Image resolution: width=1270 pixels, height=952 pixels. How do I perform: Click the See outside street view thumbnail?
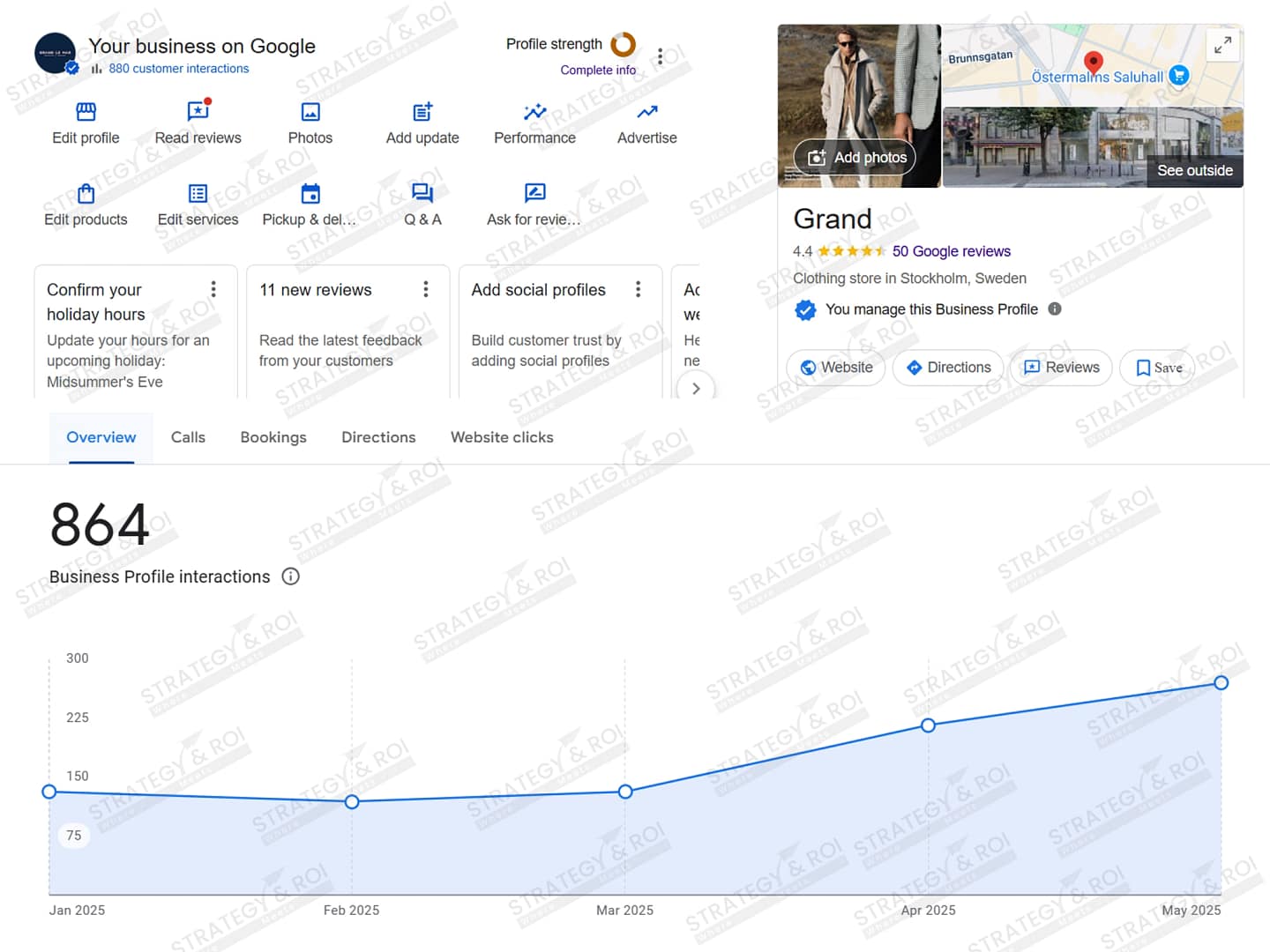pyautogui.click(x=1093, y=148)
